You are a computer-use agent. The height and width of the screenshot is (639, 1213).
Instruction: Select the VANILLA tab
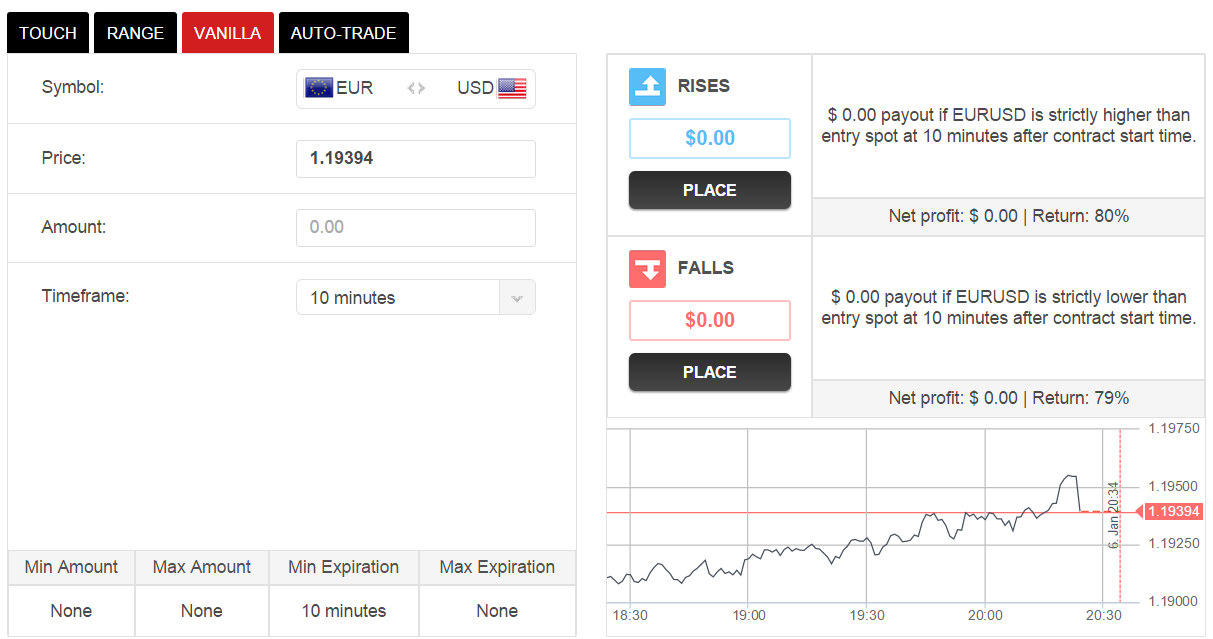228,33
